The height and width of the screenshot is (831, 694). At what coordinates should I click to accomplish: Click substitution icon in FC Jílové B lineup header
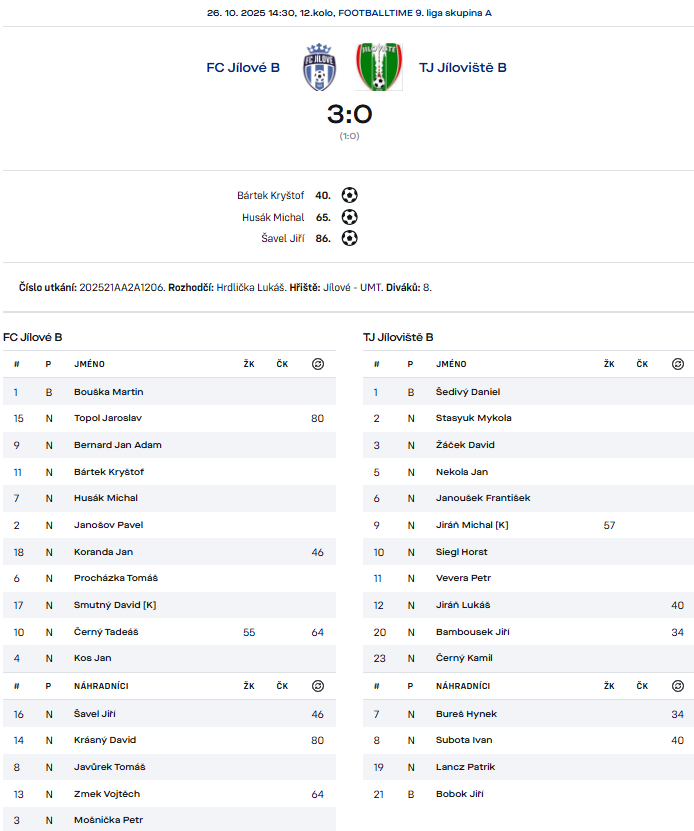[318, 364]
